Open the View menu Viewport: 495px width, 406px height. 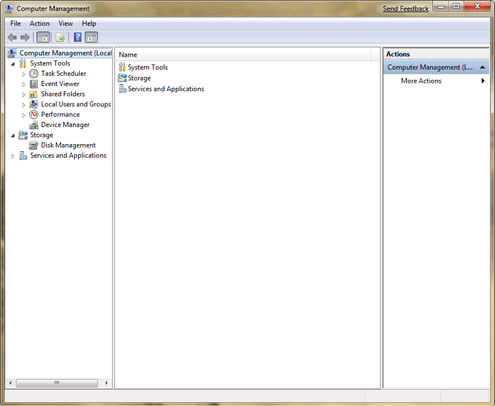[66, 23]
